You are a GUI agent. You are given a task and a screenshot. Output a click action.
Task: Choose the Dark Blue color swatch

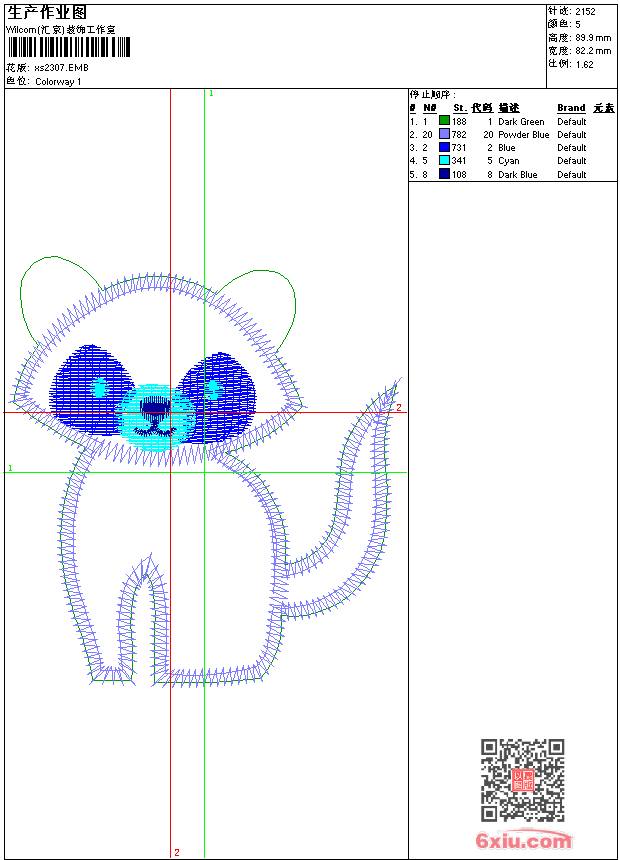pos(444,174)
